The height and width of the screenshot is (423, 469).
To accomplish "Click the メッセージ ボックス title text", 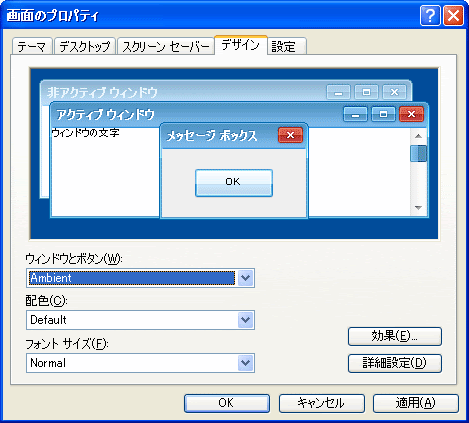I will 212,136.
